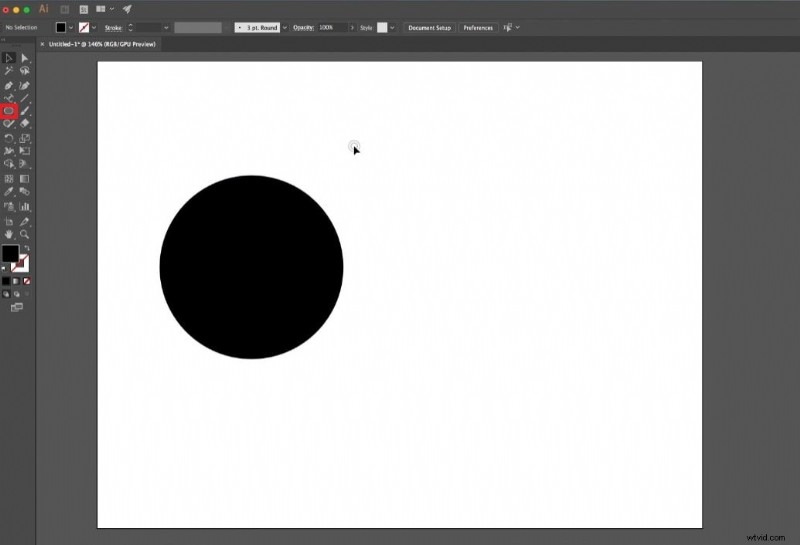This screenshot has height=545, width=800.
Task: Select the Curvature tool
Action: click(24, 85)
